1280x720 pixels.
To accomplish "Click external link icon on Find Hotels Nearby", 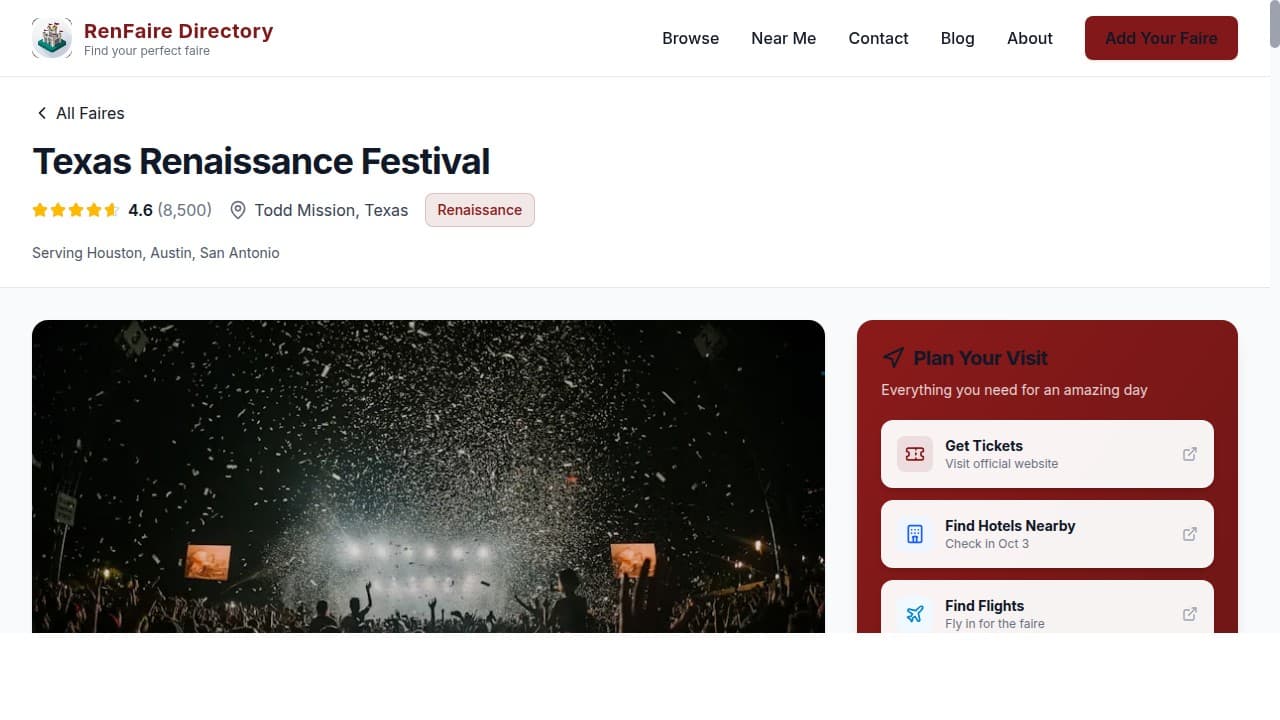I will pyautogui.click(x=1189, y=534).
